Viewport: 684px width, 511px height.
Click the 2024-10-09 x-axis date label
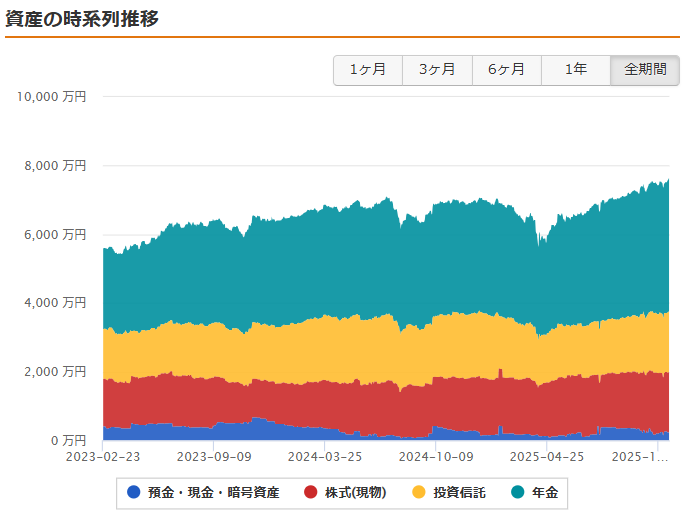[434, 455]
